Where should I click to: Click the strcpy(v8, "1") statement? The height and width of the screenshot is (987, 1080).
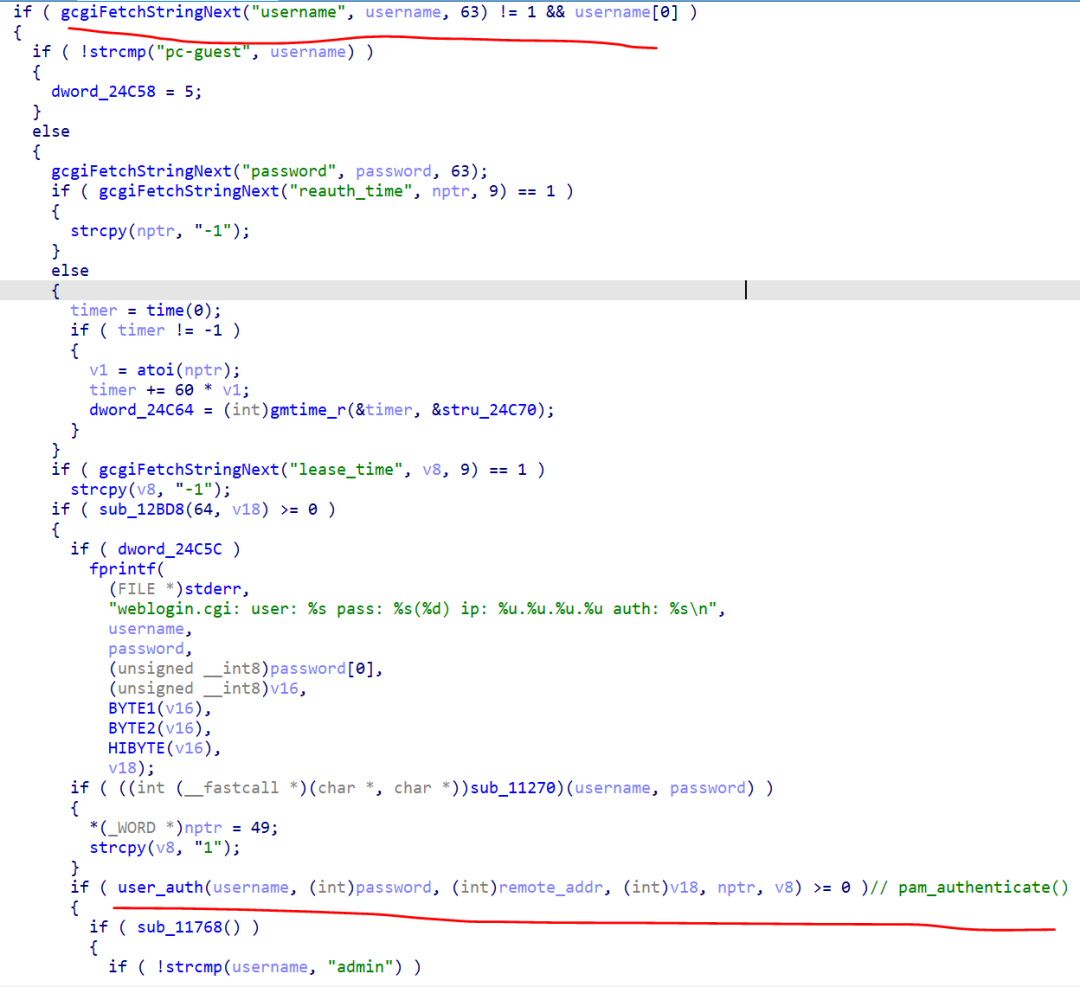[165, 847]
